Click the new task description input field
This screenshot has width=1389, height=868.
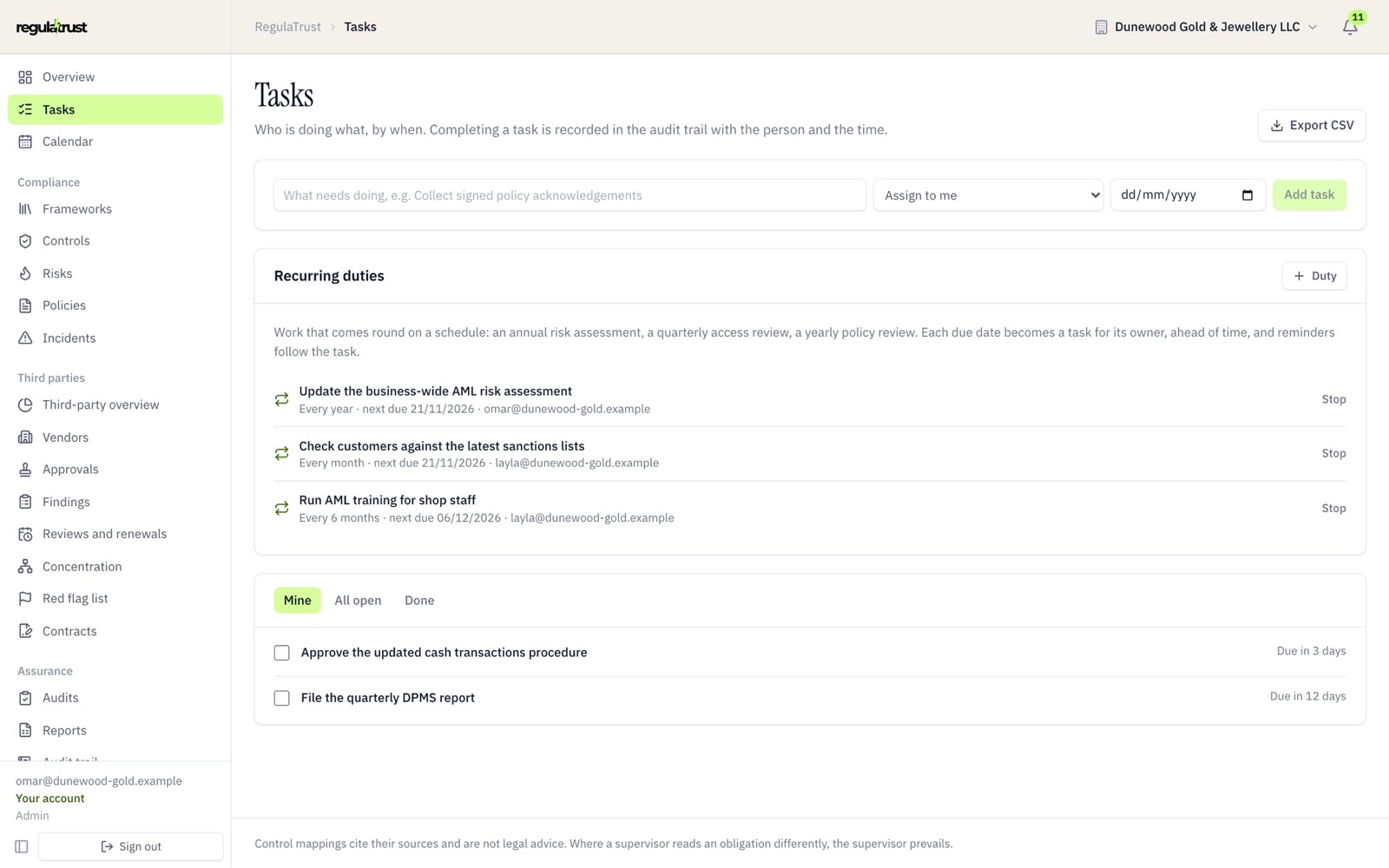[569, 195]
